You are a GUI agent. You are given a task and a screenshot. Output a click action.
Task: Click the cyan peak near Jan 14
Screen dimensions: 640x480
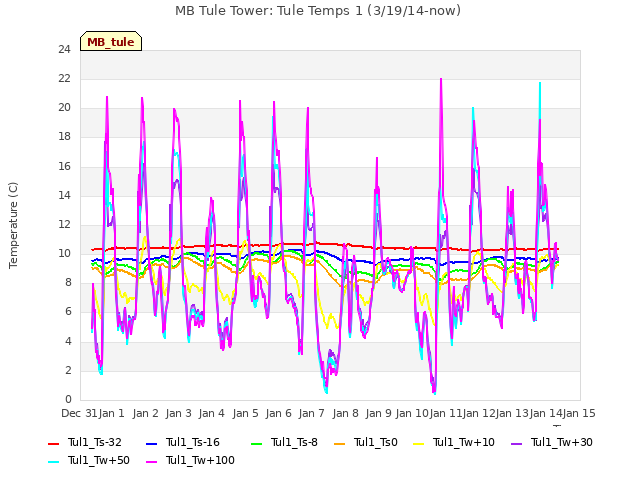tap(540, 83)
